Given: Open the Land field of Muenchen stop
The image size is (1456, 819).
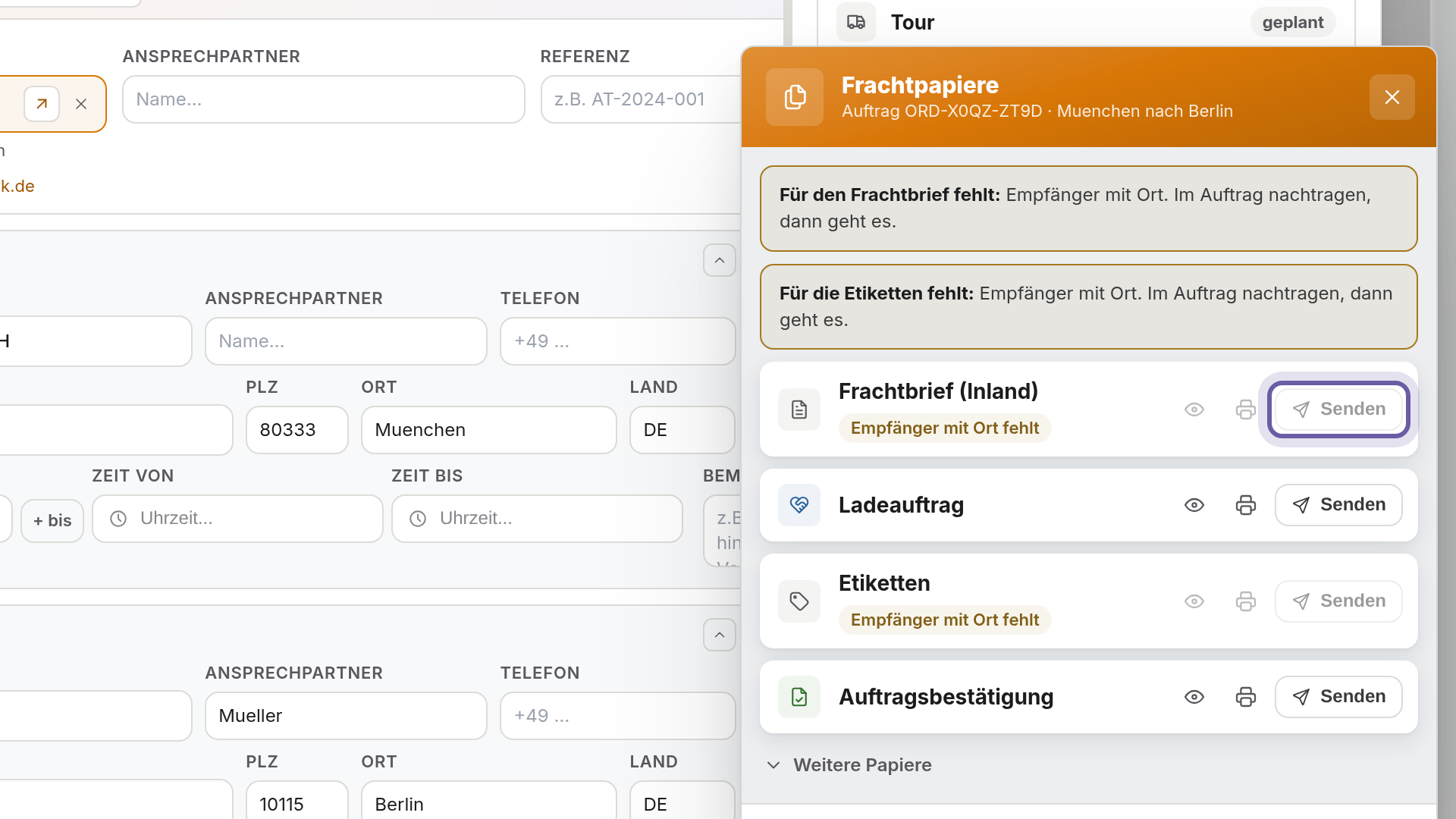Looking at the screenshot, I should (x=682, y=430).
